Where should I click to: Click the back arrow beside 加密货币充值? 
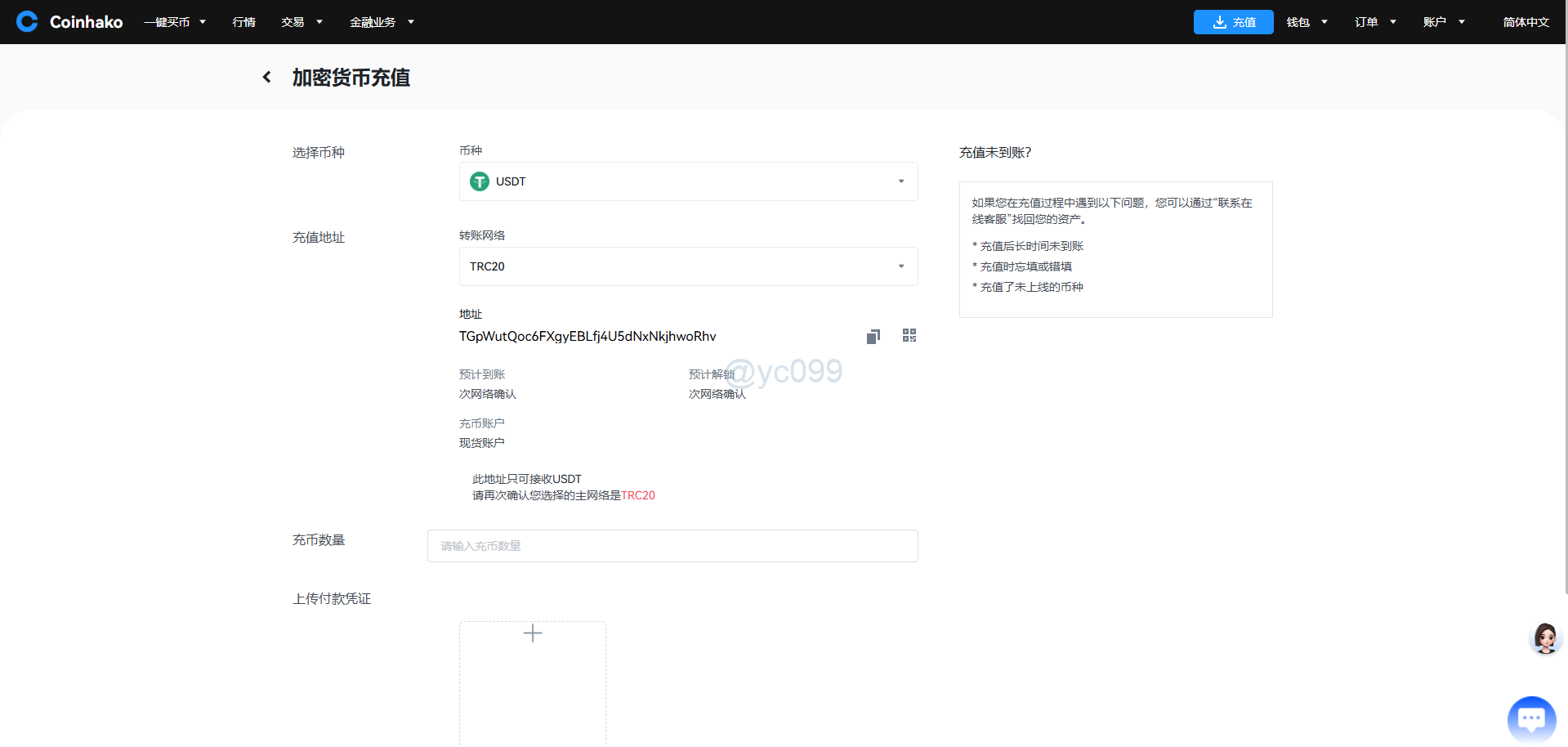[266, 77]
